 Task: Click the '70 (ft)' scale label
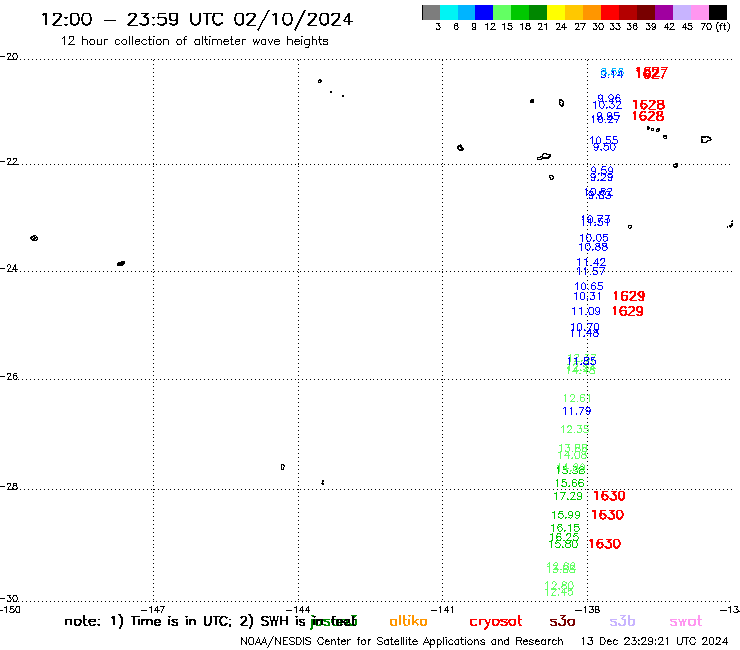tap(715, 27)
